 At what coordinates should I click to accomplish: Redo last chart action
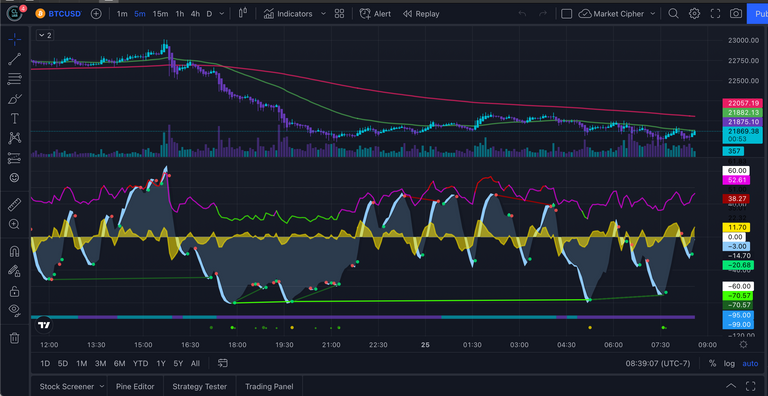coord(543,14)
